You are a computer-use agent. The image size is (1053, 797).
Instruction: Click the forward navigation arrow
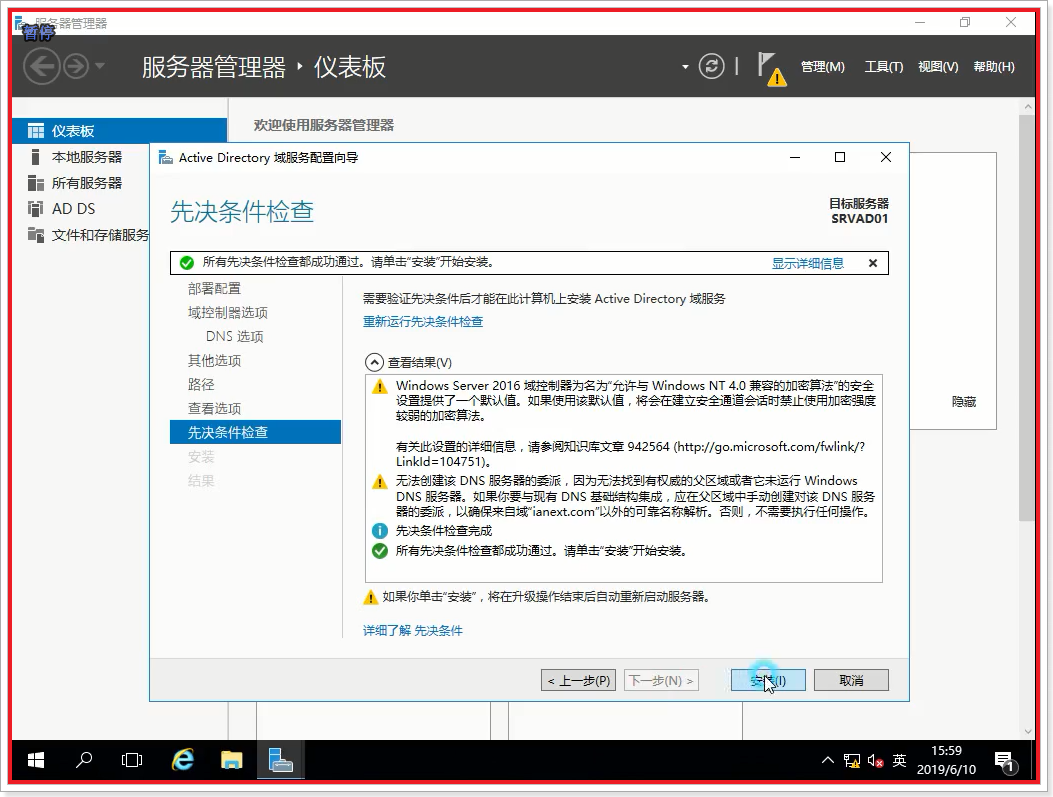pos(76,66)
